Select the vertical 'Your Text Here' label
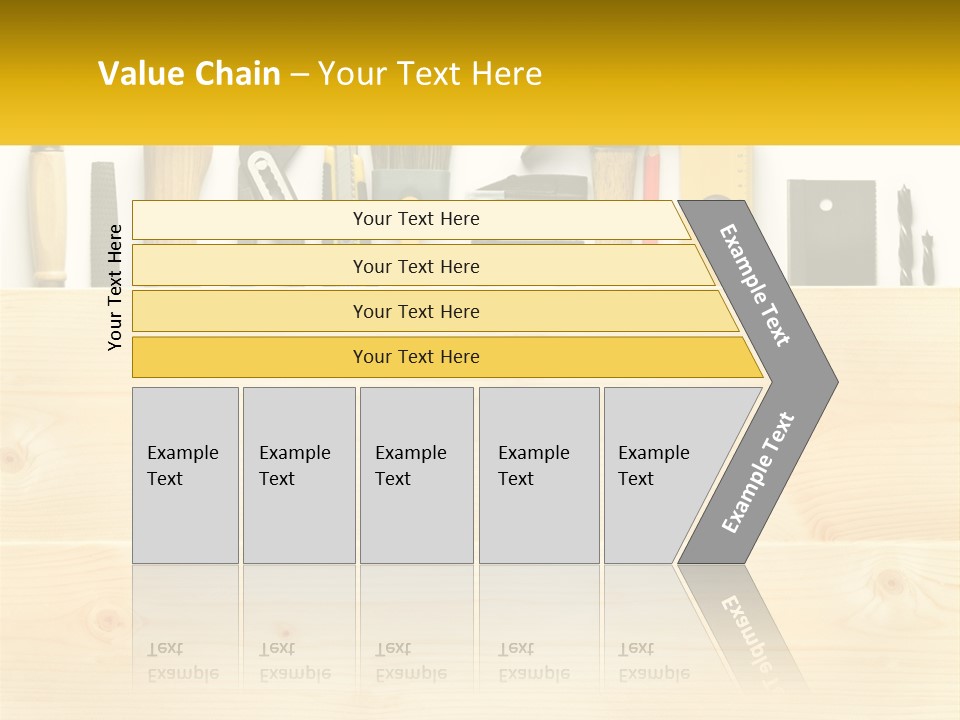The width and height of the screenshot is (960, 720). point(115,288)
